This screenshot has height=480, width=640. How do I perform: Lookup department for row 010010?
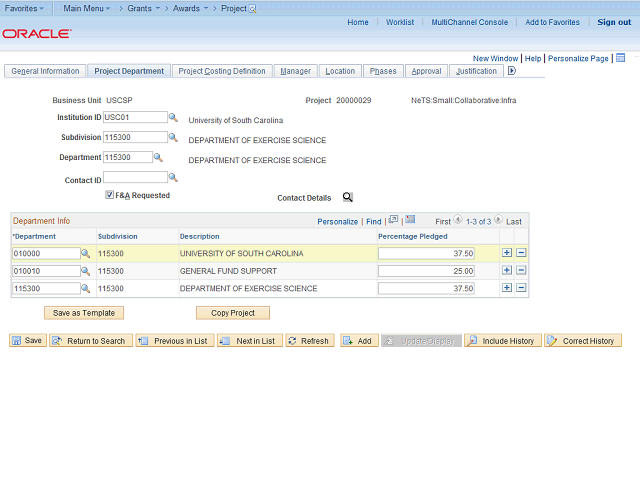click(85, 271)
